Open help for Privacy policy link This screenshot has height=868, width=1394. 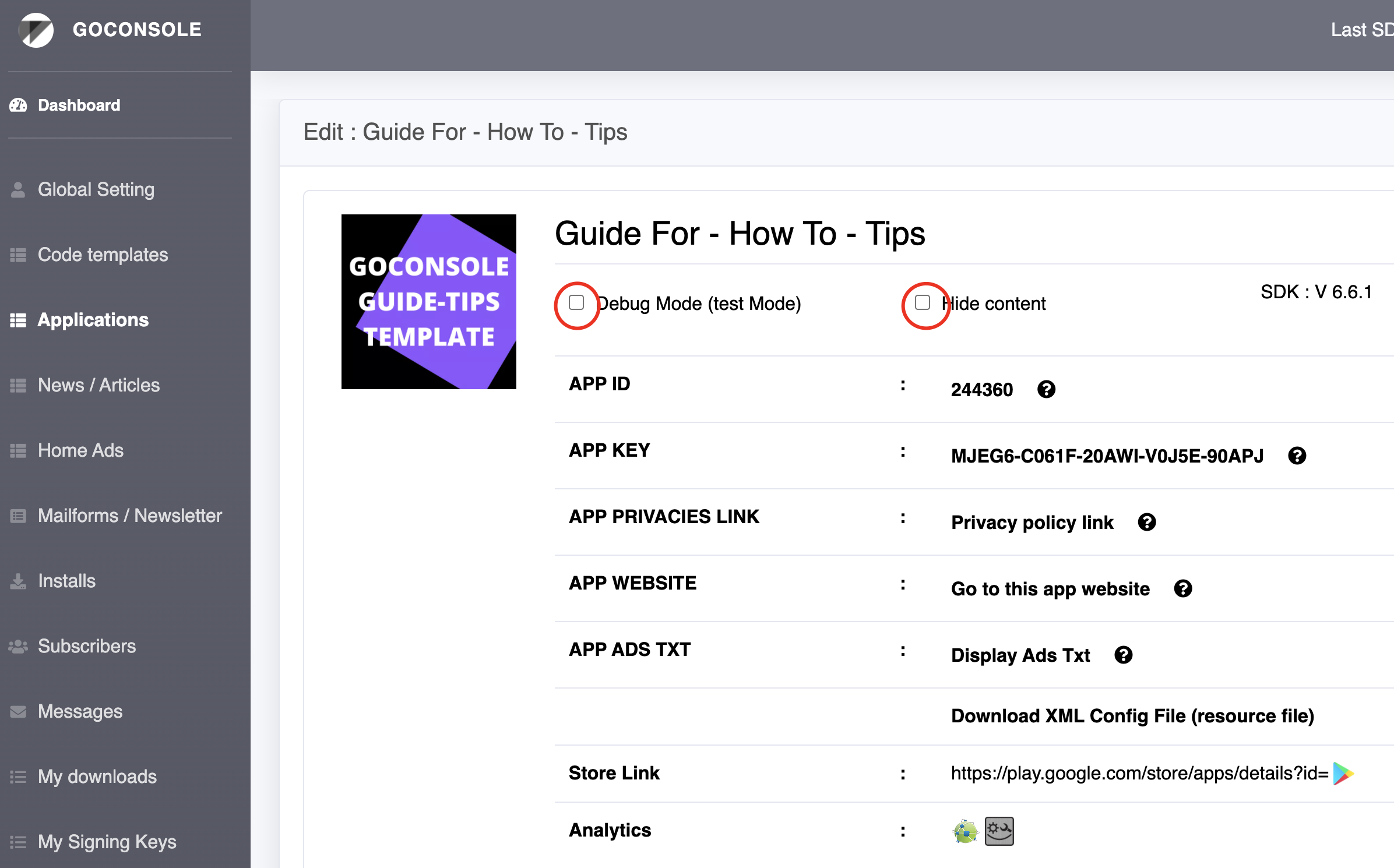[1146, 522]
